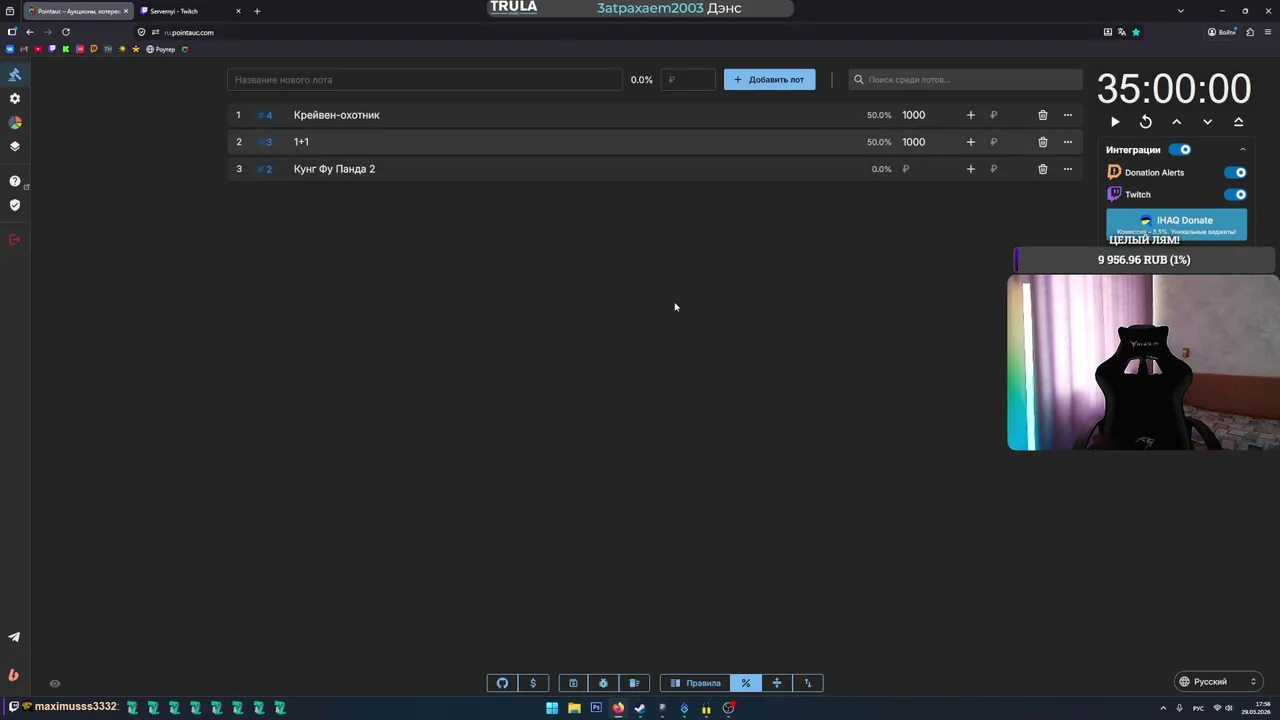The image size is (1280, 720).
Task: Click the Добавить лот button
Action: [770, 80]
